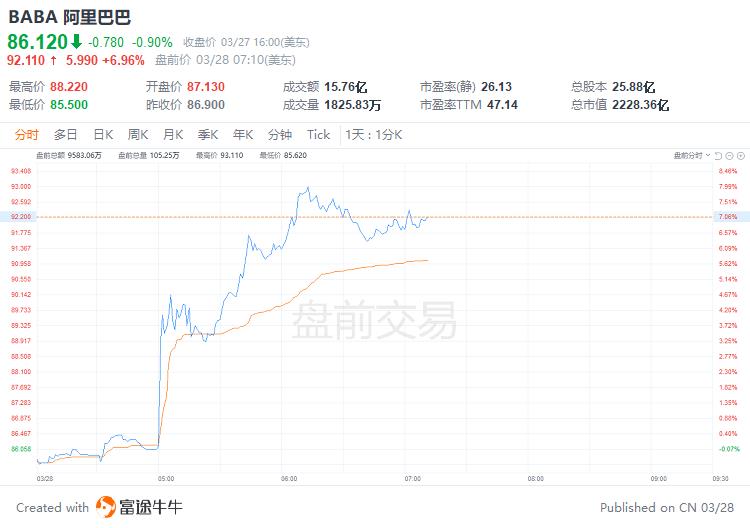750x528 pixels.
Task: Click the 盘前价 03/28 07:10(美东) timestamp
Action: [225, 60]
